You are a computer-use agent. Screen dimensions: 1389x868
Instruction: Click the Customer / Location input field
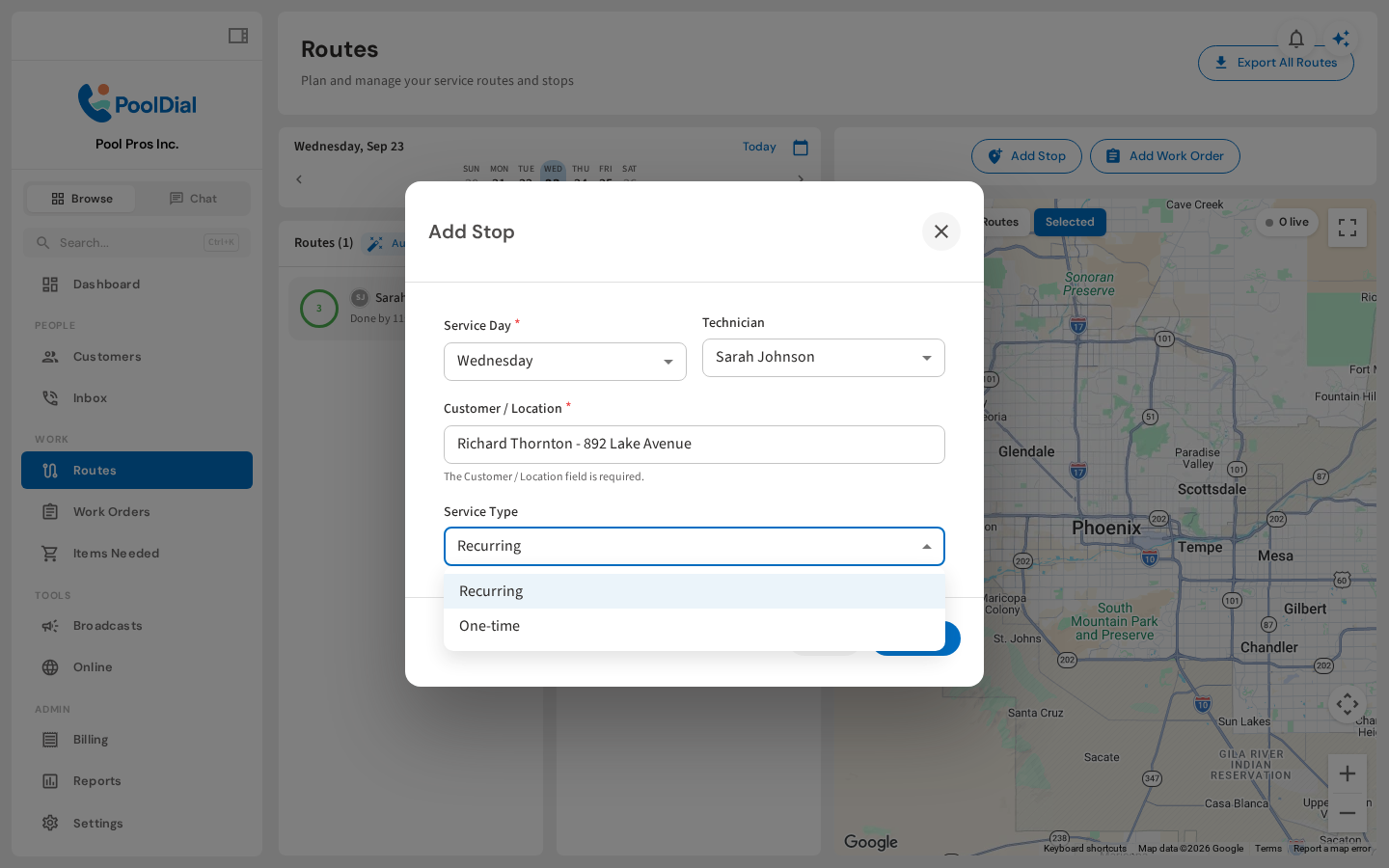coord(694,445)
